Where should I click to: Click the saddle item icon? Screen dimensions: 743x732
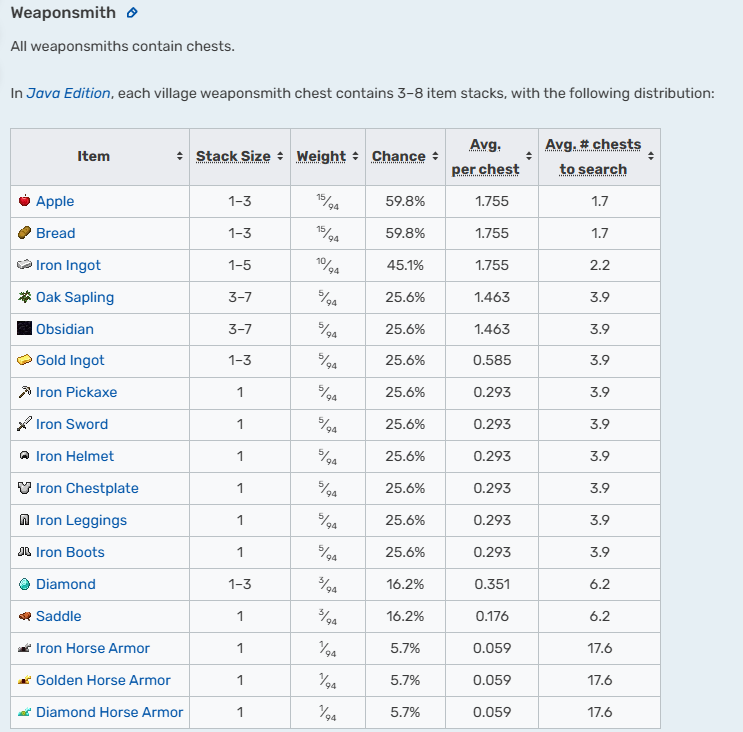coord(25,616)
